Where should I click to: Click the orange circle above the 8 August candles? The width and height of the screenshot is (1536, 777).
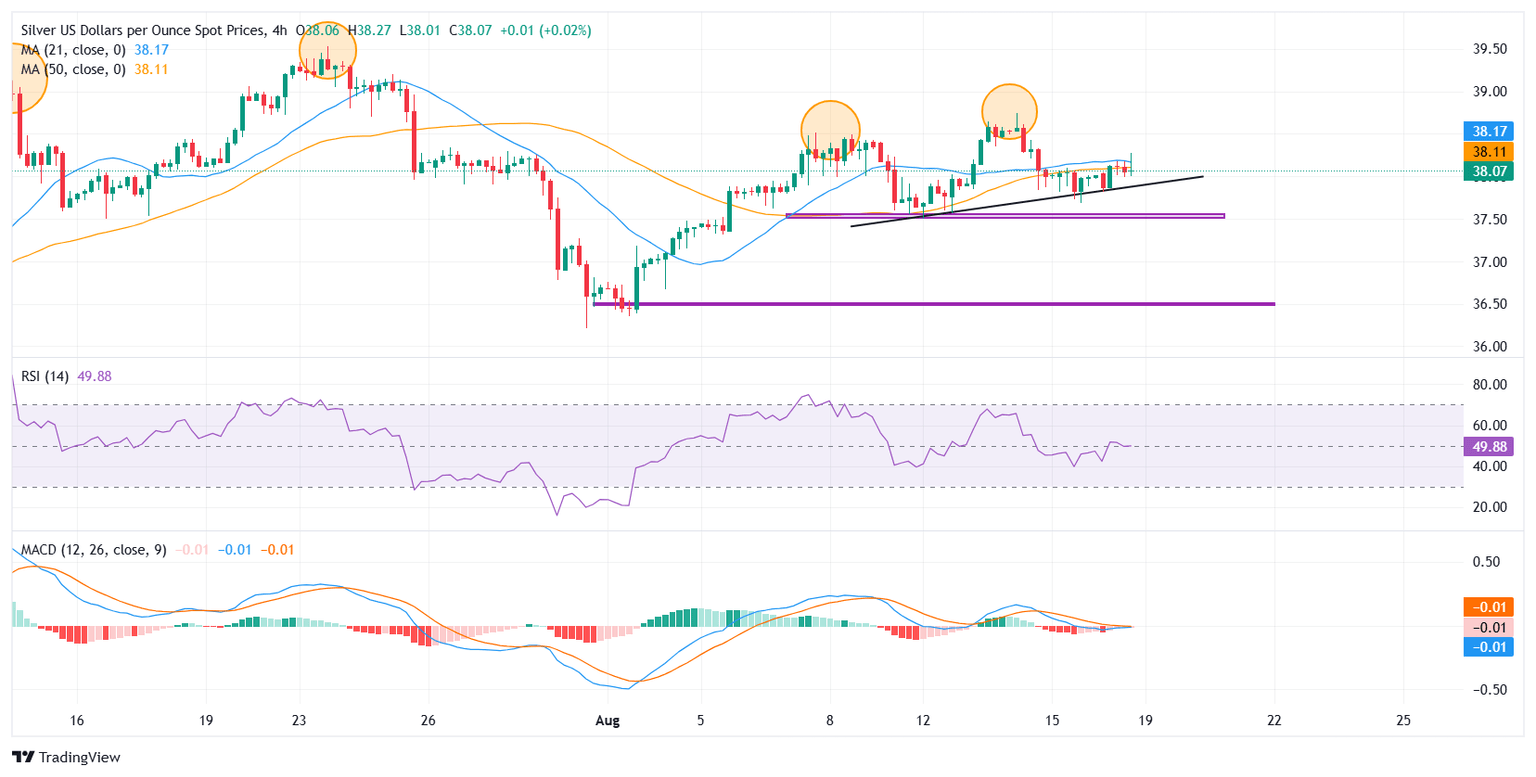click(830, 127)
